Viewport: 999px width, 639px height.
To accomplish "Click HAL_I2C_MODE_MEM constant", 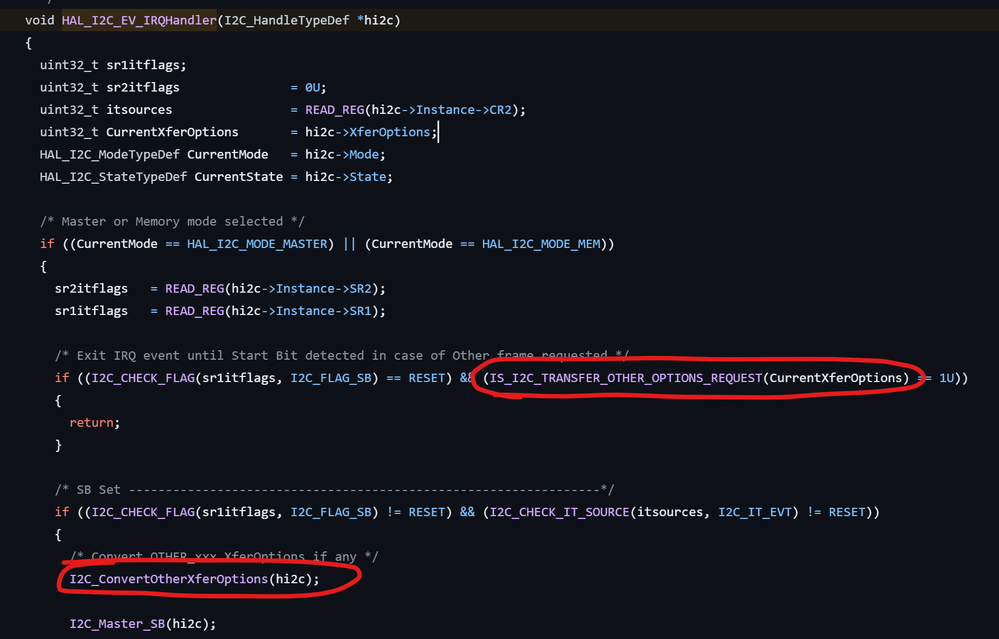I will (541, 243).
